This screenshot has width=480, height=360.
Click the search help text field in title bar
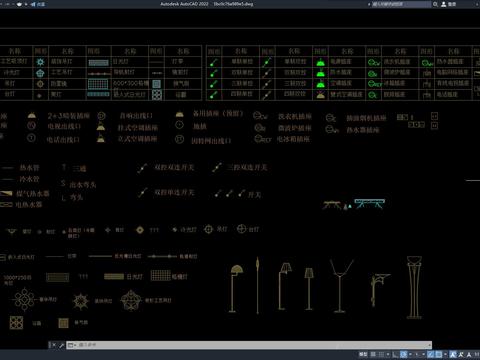click(x=402, y=4)
